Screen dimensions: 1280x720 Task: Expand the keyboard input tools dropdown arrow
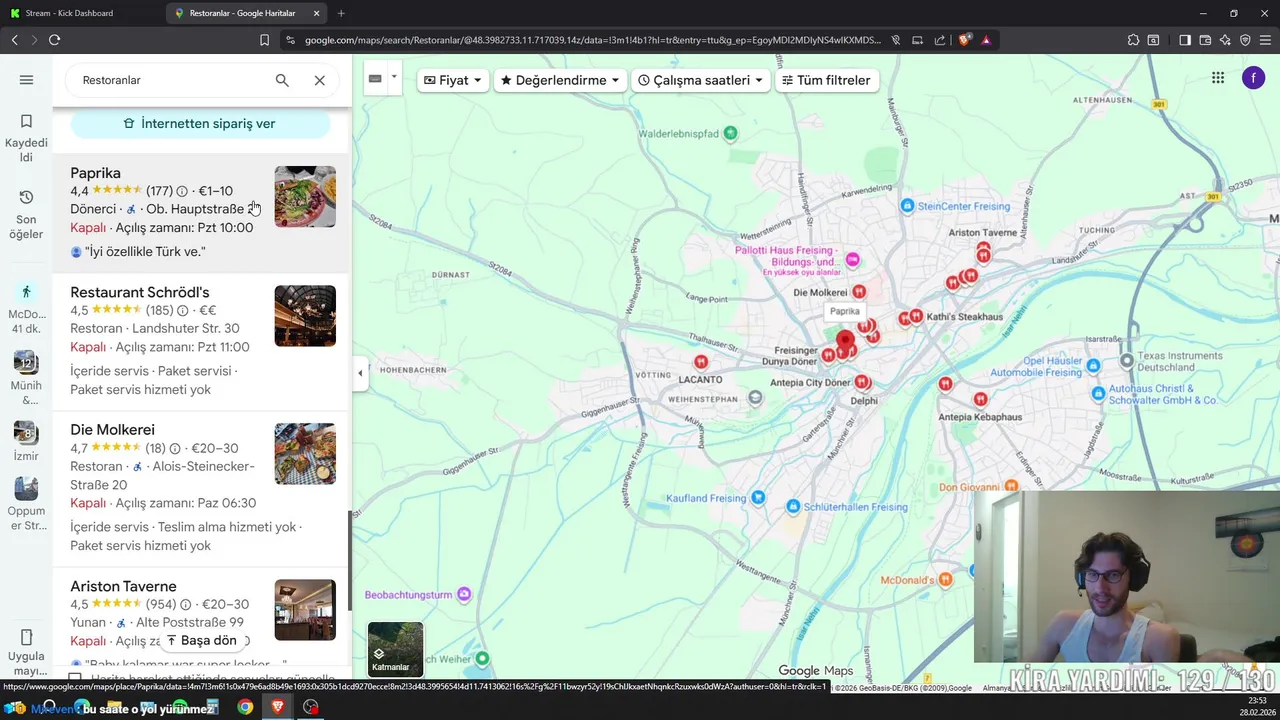click(394, 78)
